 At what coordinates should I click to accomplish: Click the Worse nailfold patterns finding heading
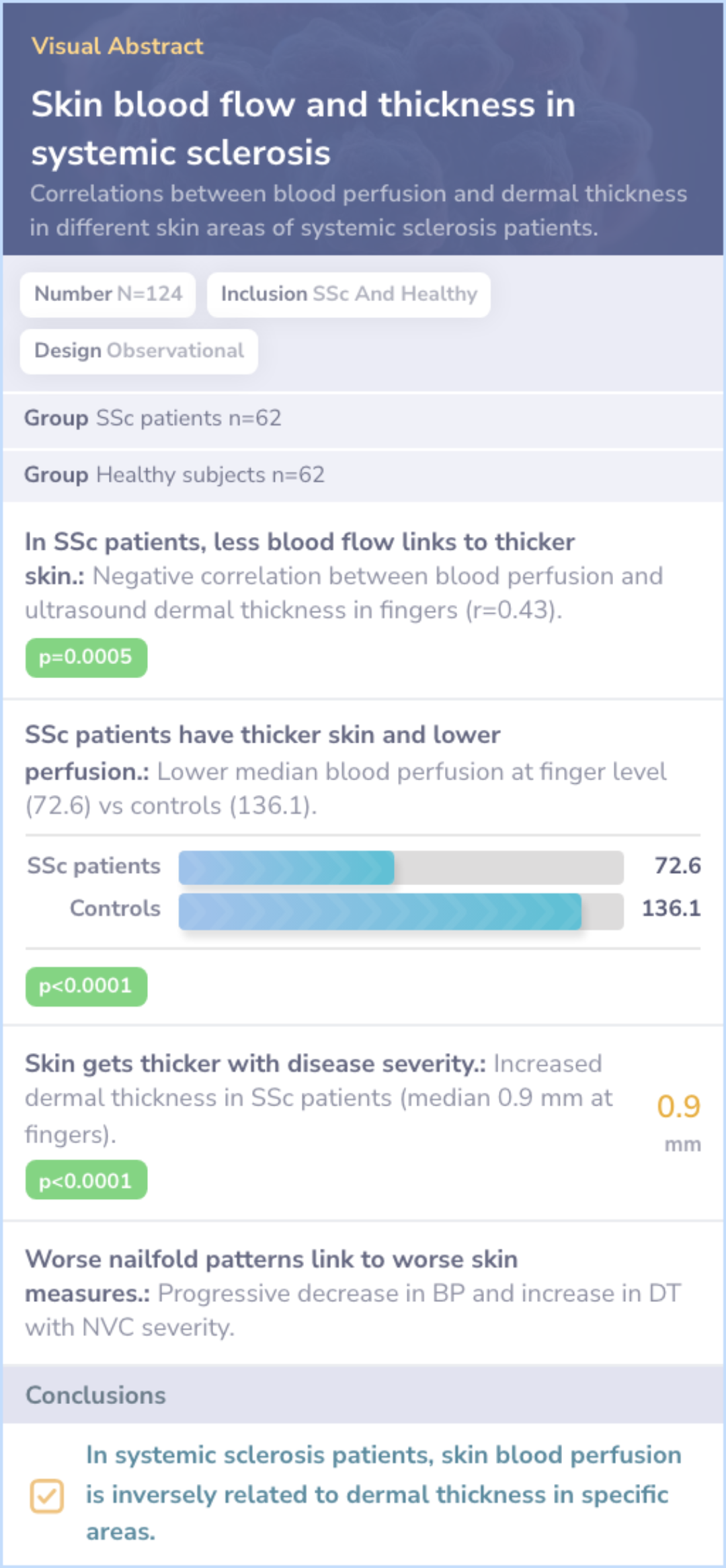271,1260
